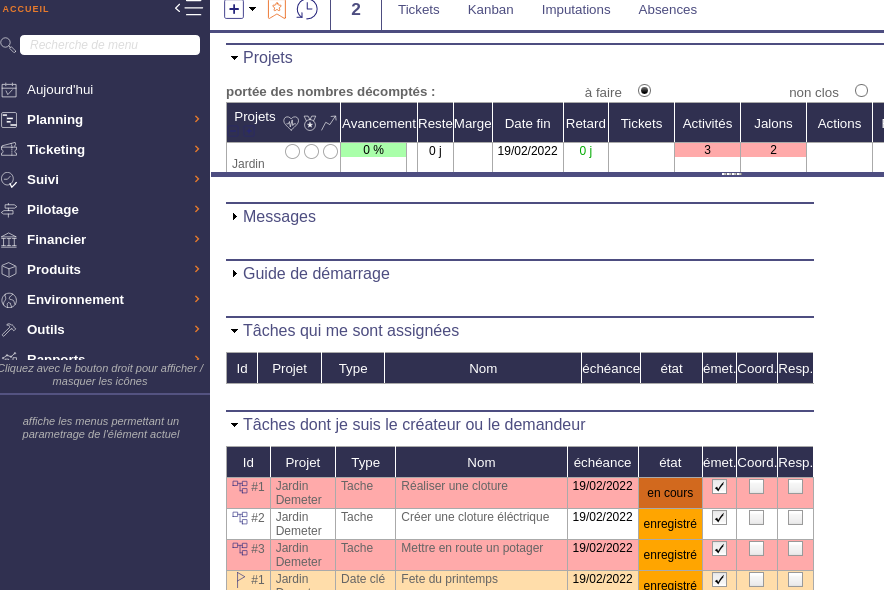The width and height of the screenshot is (884, 590).
Task: Open the dropdown arrow next to the plus button
Action: click(252, 9)
